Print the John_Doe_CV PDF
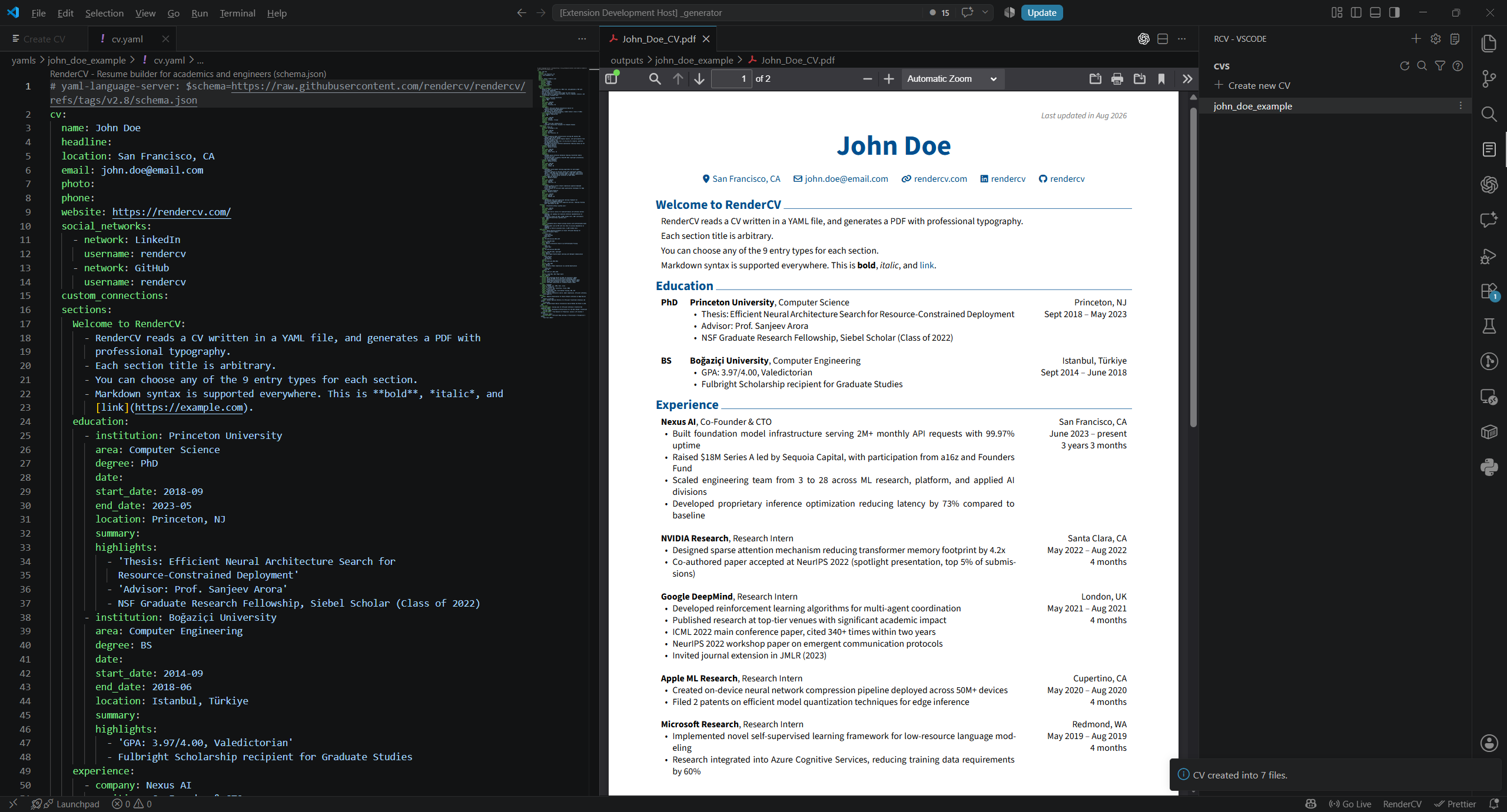1507x812 pixels. pyautogui.click(x=1117, y=79)
